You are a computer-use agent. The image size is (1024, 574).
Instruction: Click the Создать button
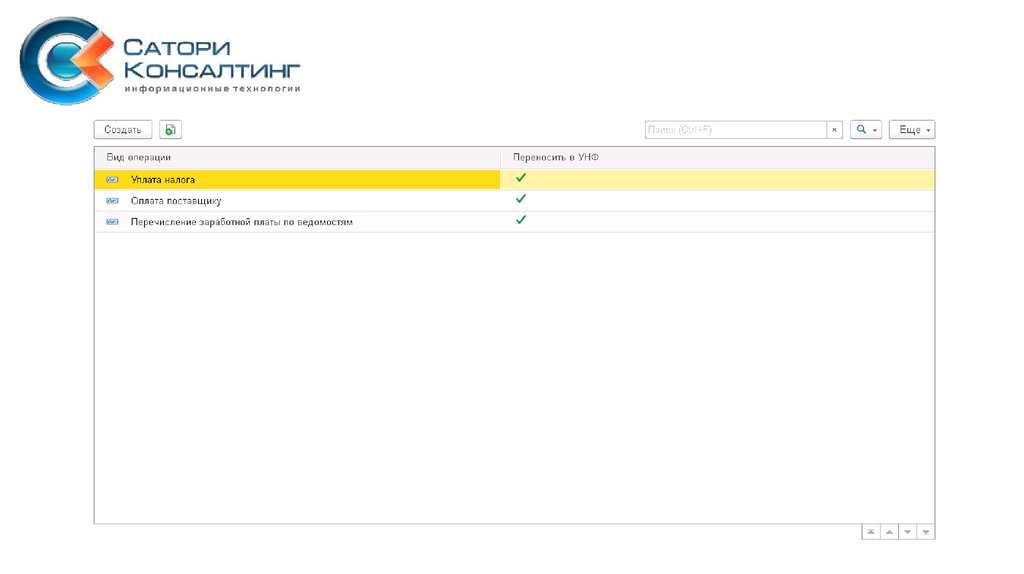tap(123, 130)
